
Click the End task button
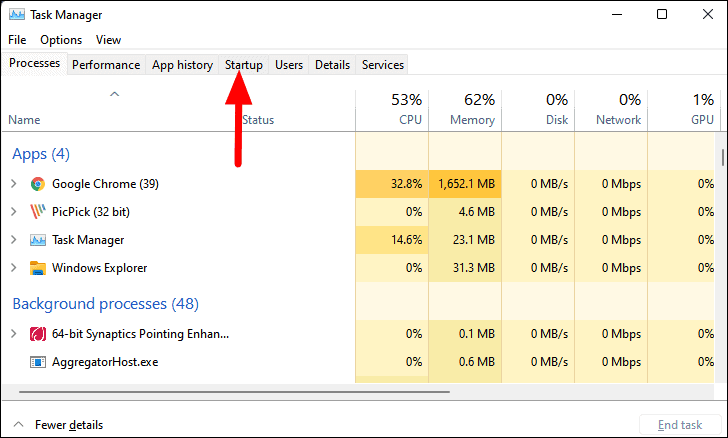pyautogui.click(x=680, y=425)
